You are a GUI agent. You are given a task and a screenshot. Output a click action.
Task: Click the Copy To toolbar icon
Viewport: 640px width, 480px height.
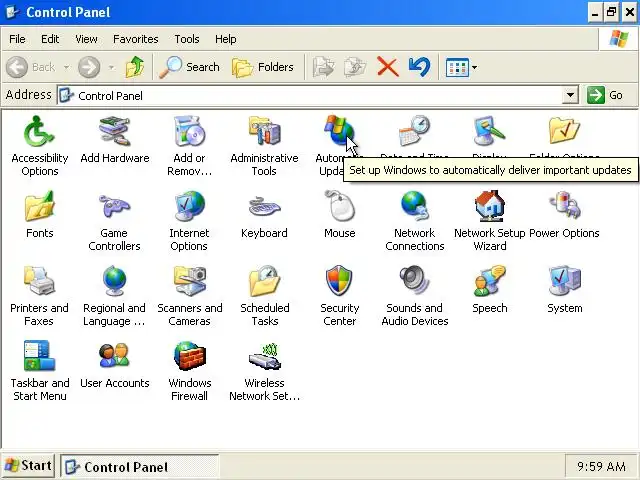[355, 67]
